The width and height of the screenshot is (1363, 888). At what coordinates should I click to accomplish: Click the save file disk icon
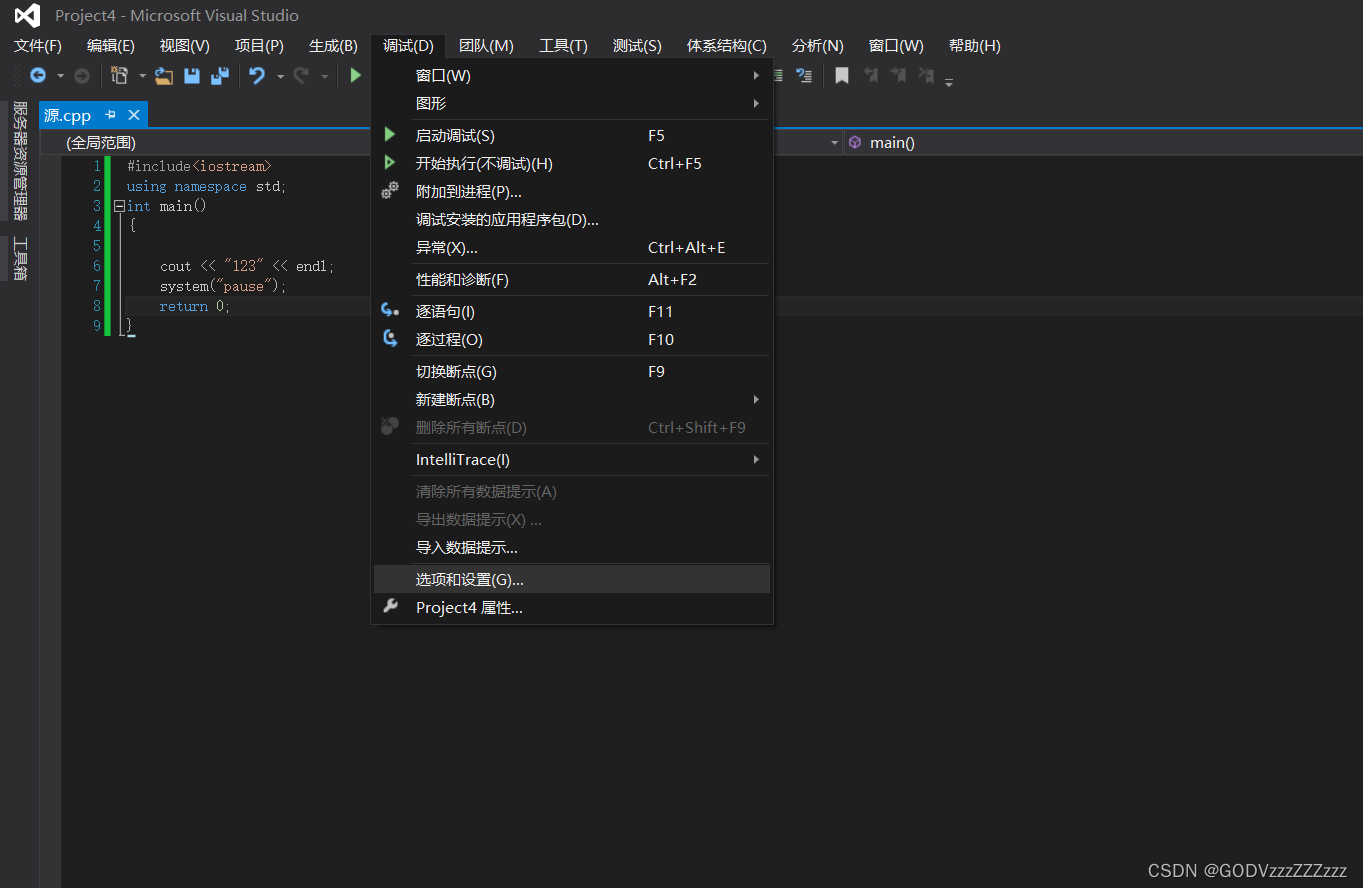point(192,75)
